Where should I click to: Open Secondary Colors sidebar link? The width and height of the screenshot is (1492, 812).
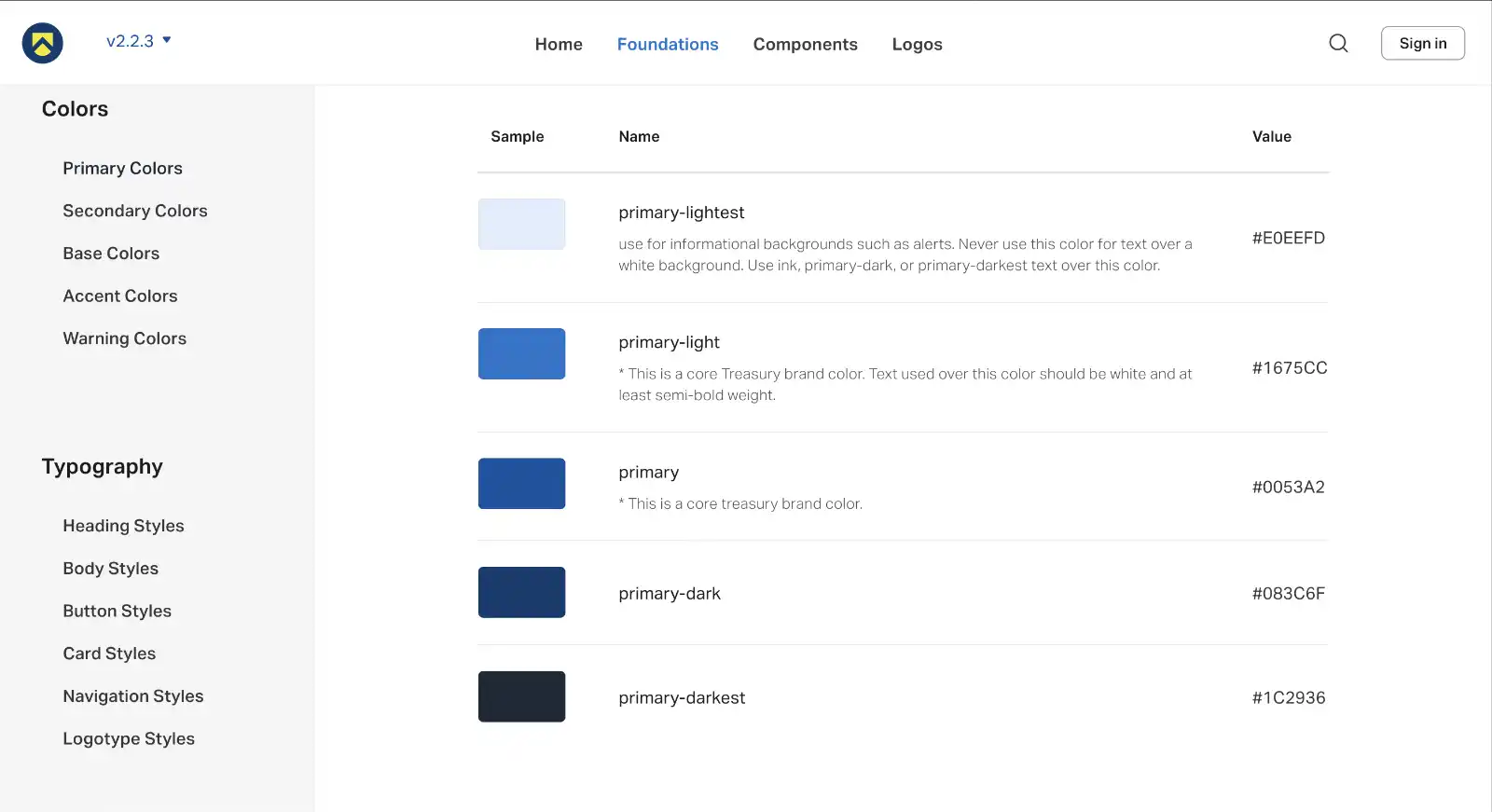click(135, 211)
